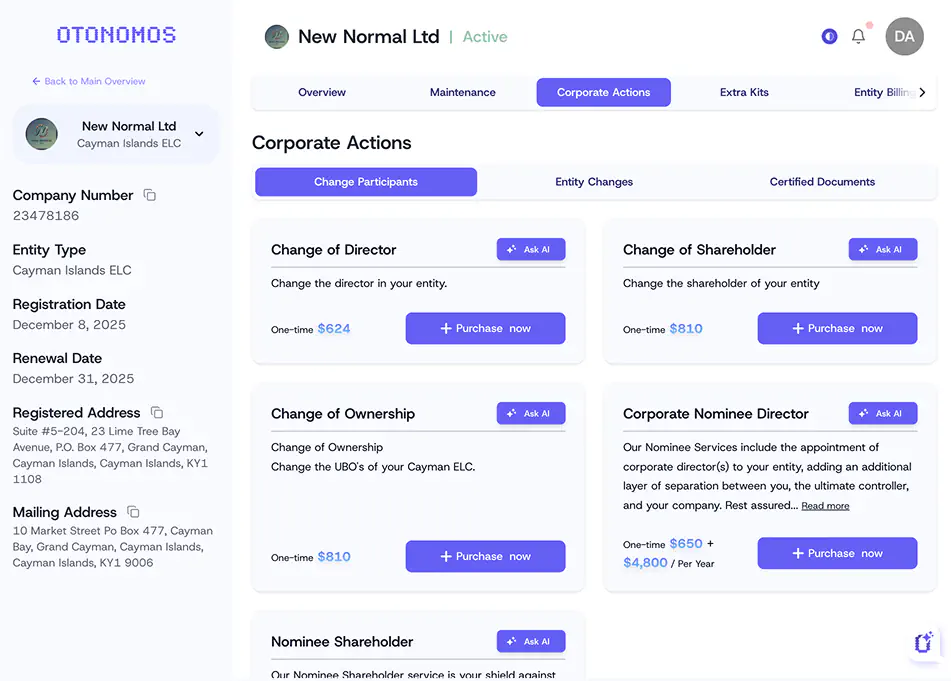
Task: Select the Entity Changes sub-tab
Action: (594, 182)
